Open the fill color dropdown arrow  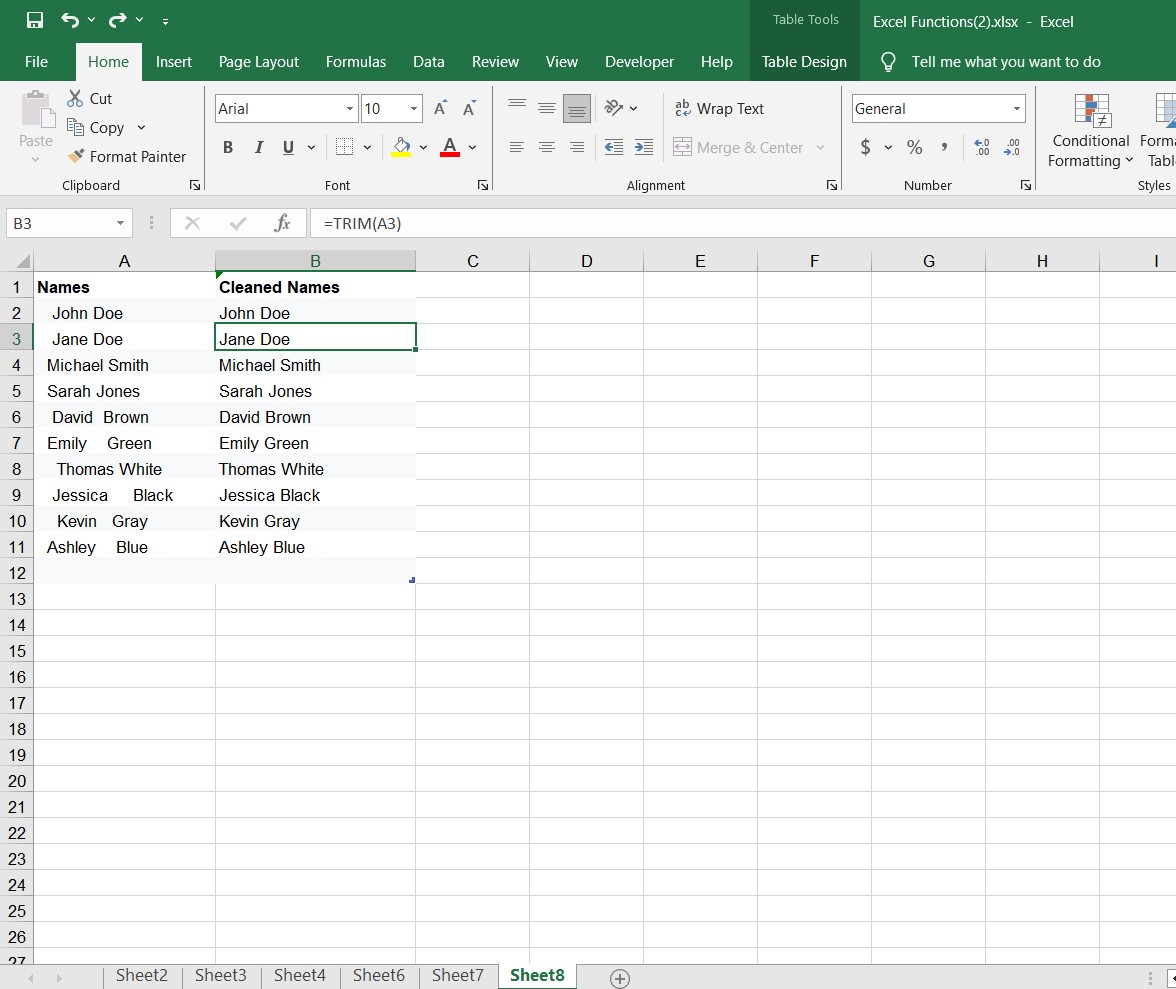pyautogui.click(x=423, y=147)
